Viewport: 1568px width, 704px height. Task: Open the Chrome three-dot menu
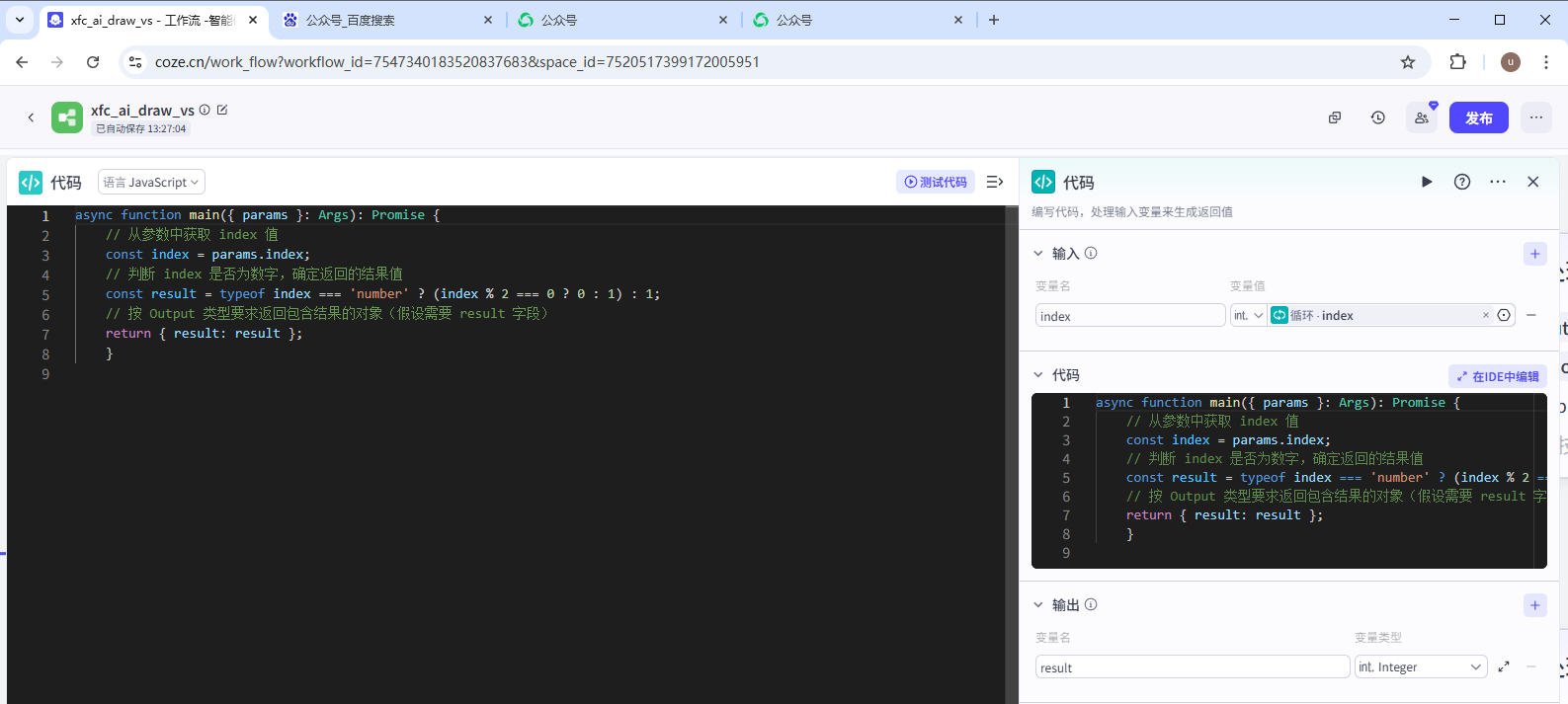1546,61
